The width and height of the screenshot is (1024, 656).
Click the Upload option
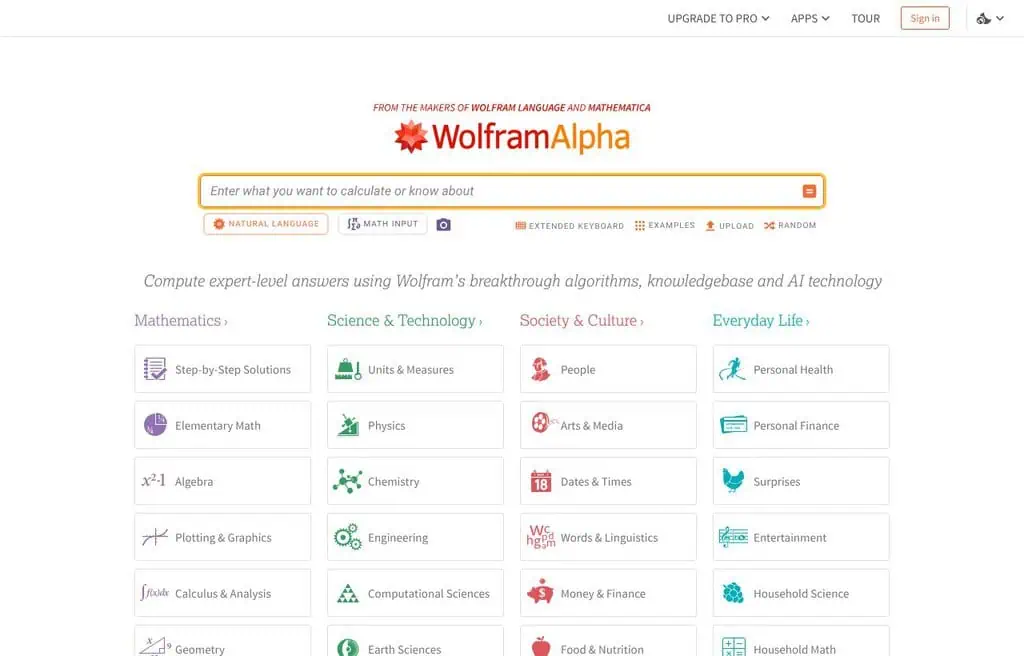pyautogui.click(x=729, y=225)
